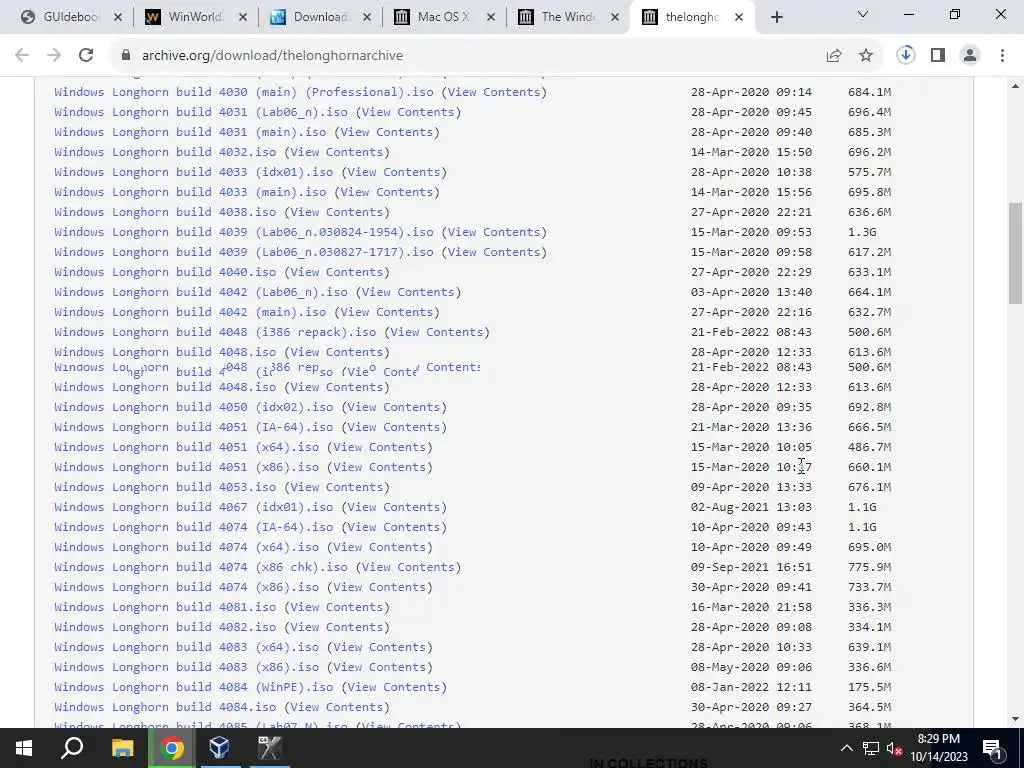Click the muted volume tray icon
Screen dimensions: 1024x768
coord(894,748)
